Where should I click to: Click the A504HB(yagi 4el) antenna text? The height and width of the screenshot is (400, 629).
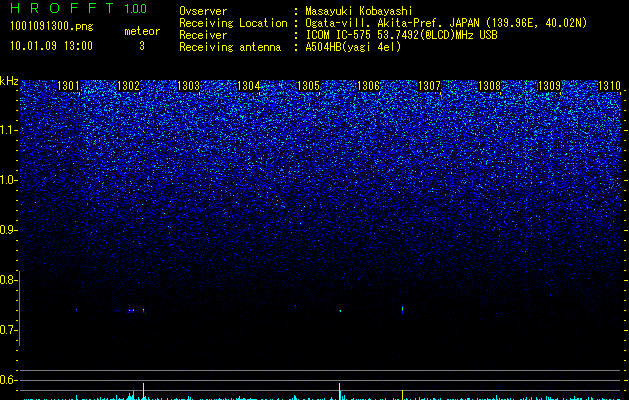(353, 47)
